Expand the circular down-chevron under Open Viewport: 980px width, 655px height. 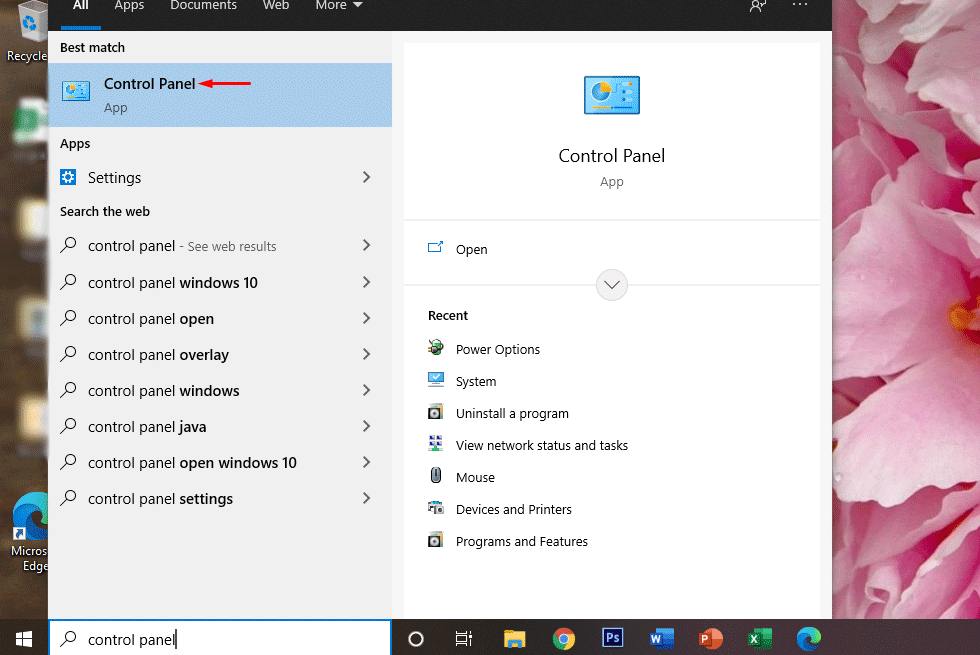(612, 285)
